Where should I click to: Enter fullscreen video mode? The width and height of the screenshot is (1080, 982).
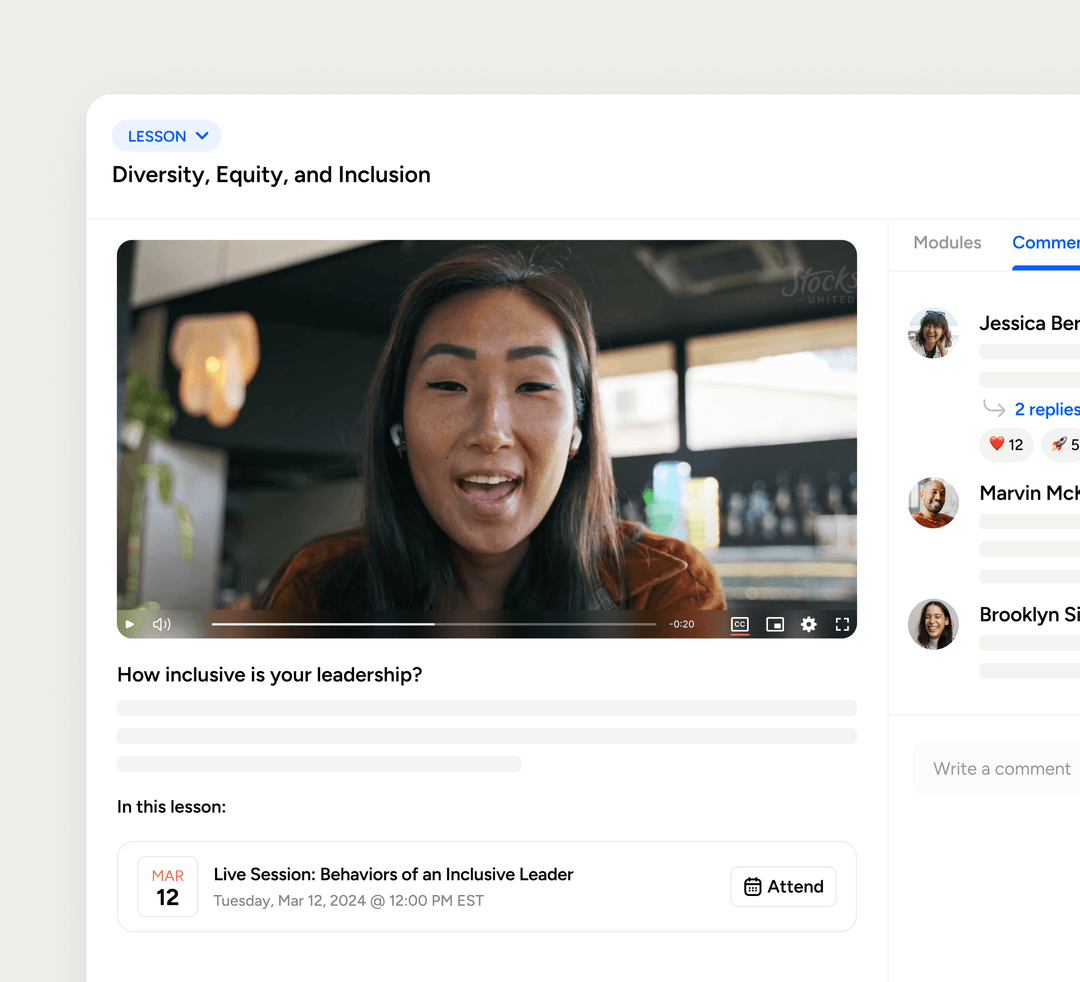click(842, 624)
